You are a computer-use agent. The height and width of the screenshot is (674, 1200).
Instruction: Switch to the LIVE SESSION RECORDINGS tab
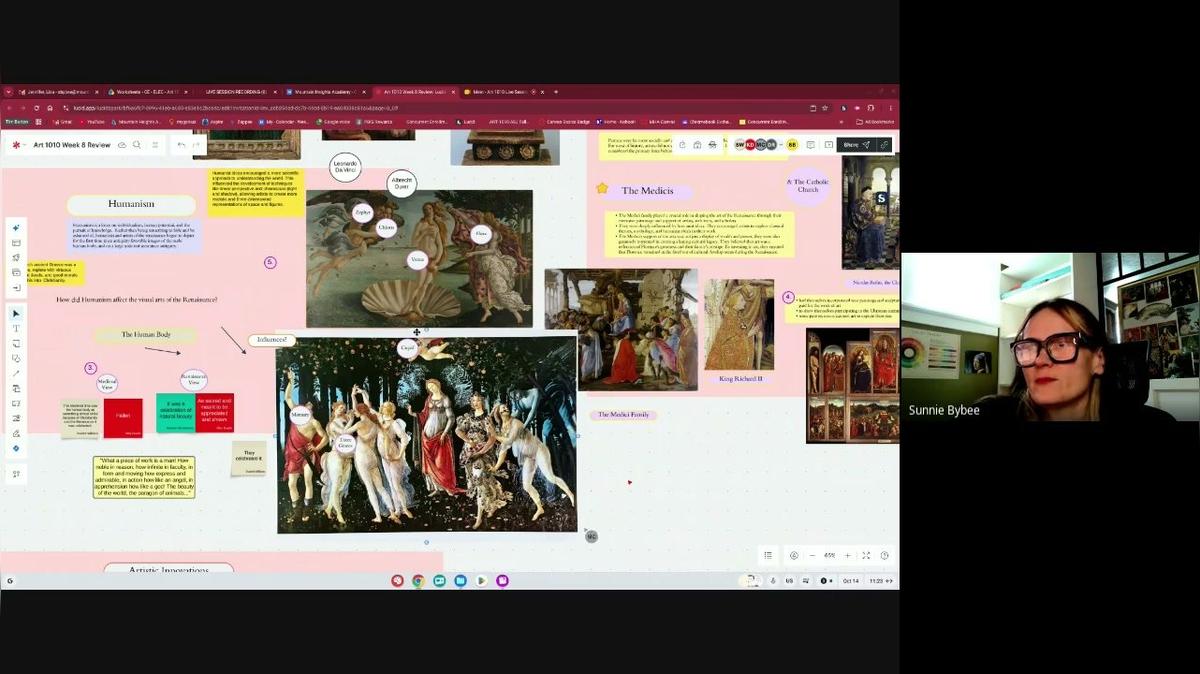[x=235, y=91]
